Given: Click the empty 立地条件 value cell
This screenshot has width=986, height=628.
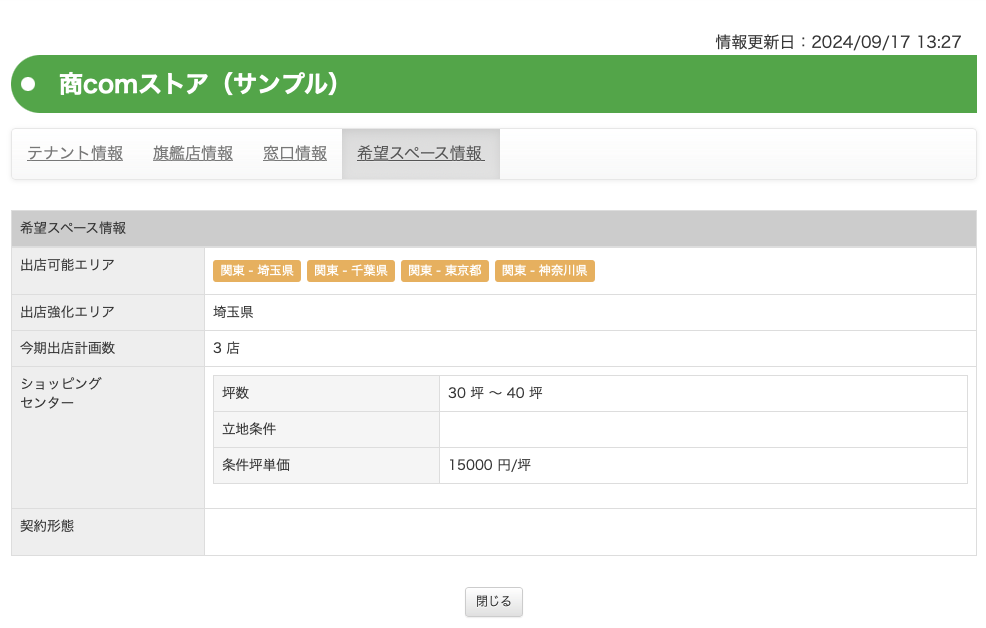Looking at the screenshot, I should [703, 429].
